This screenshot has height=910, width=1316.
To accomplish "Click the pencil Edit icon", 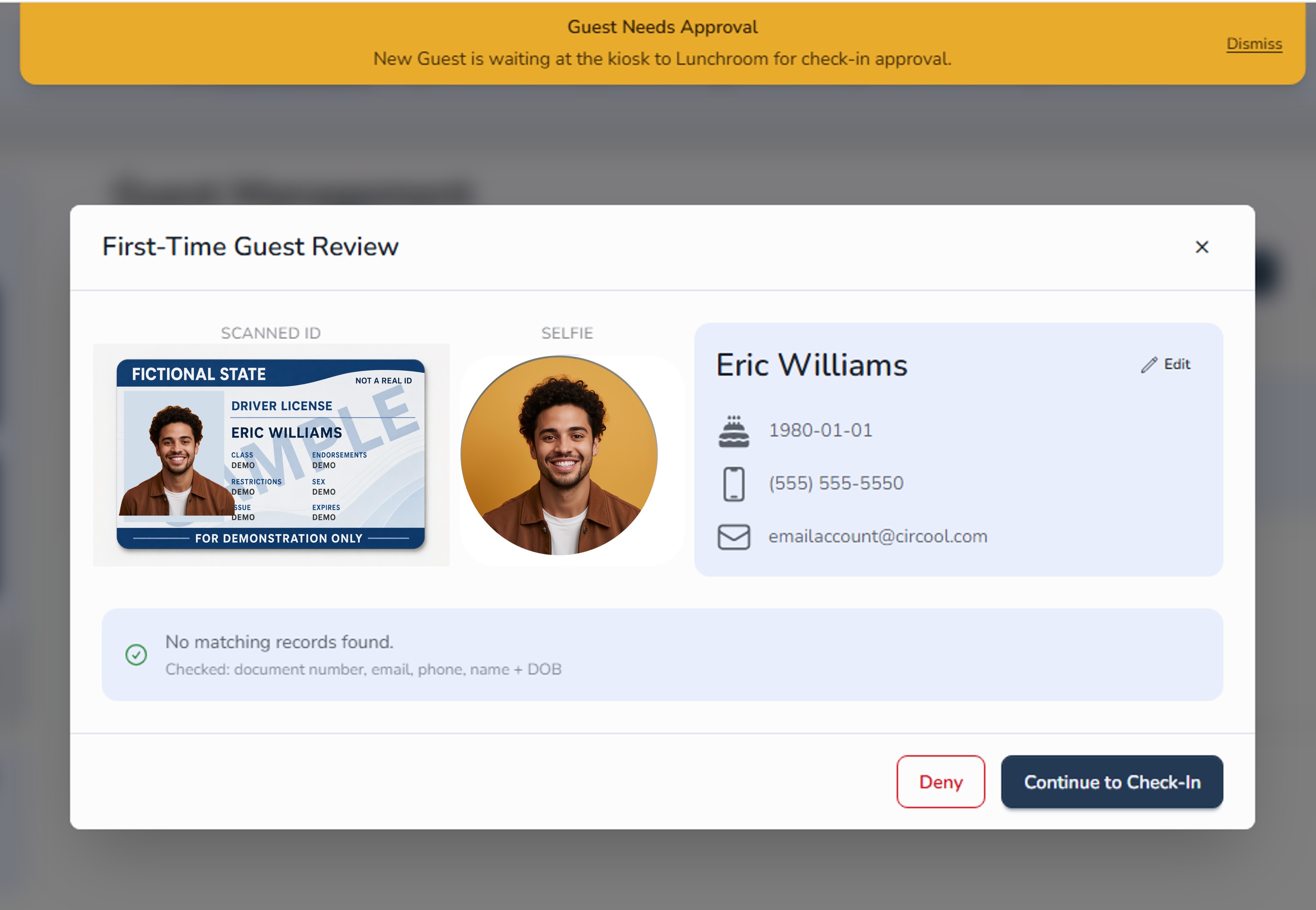I will pyautogui.click(x=1148, y=365).
